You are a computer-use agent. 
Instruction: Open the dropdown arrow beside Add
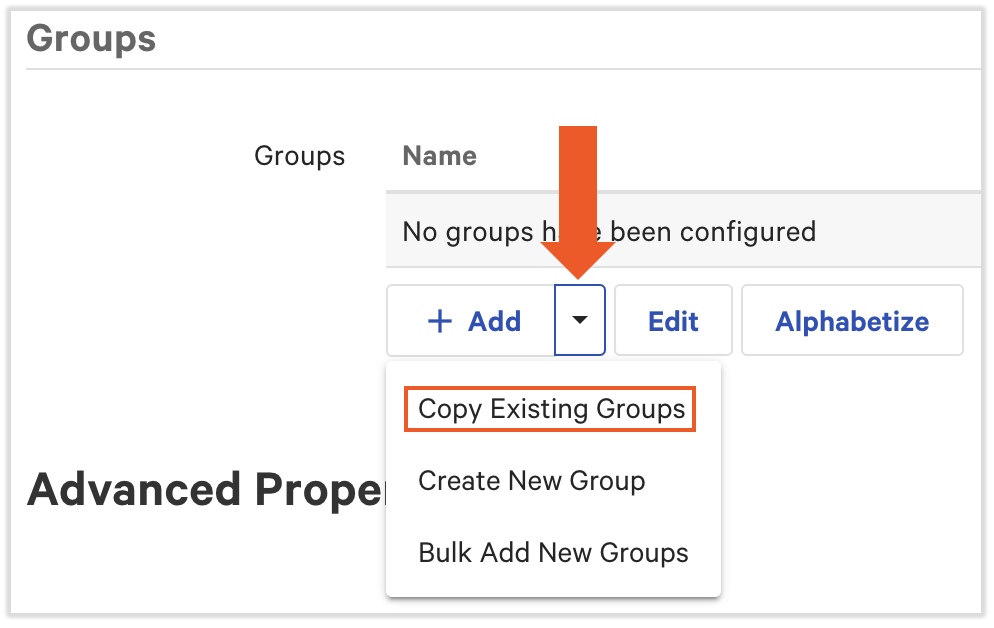pos(580,321)
